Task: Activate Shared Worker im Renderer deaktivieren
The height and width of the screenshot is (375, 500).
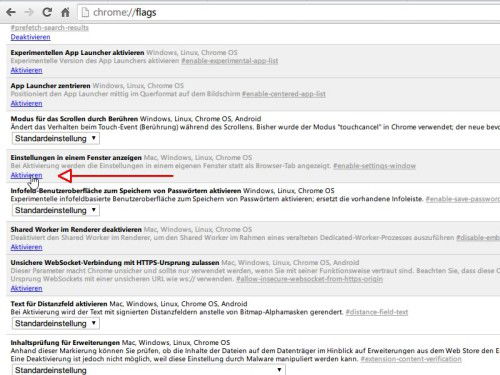Action: (x=26, y=247)
